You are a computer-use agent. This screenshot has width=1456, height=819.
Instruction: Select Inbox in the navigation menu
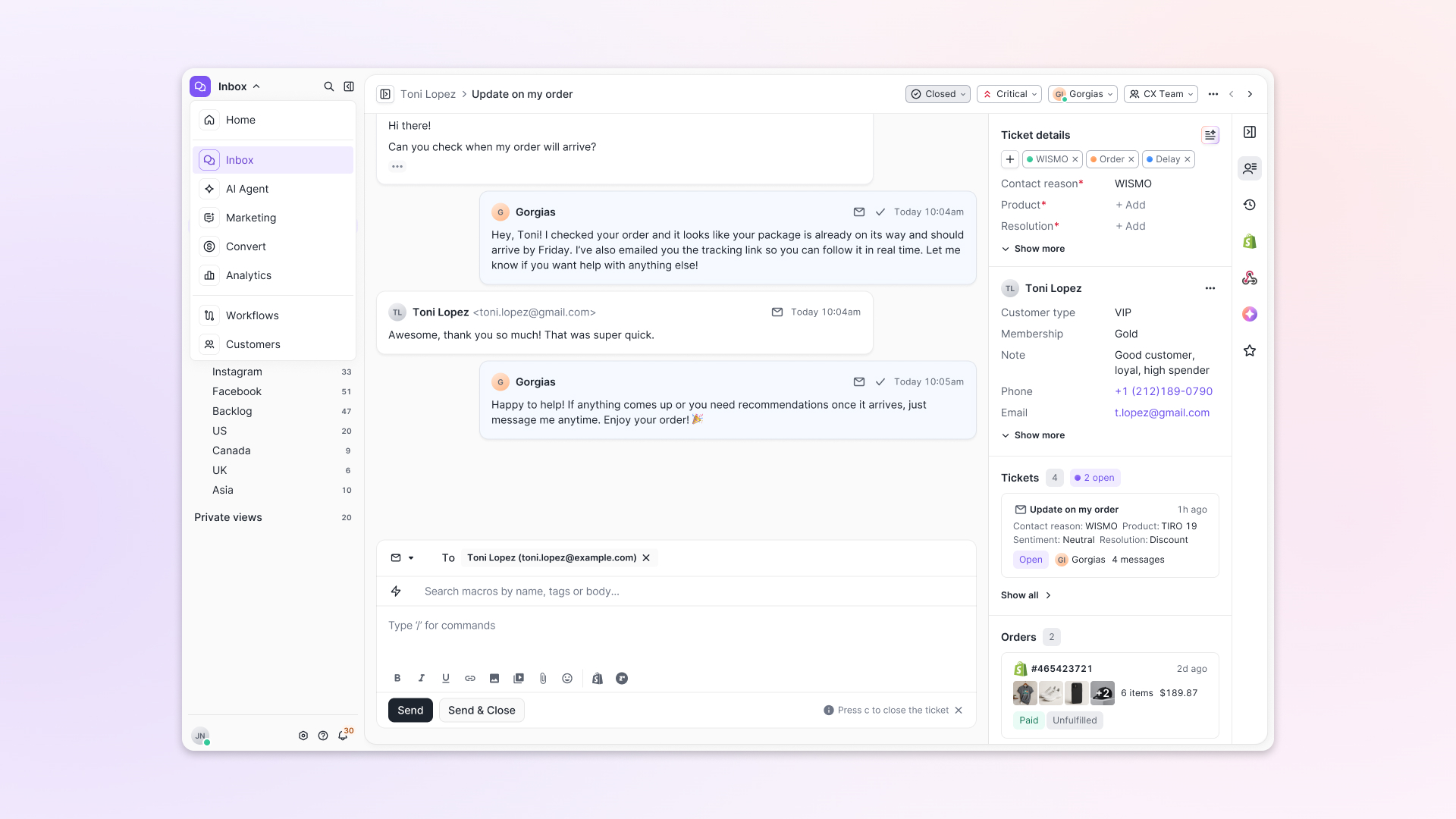coord(273,160)
